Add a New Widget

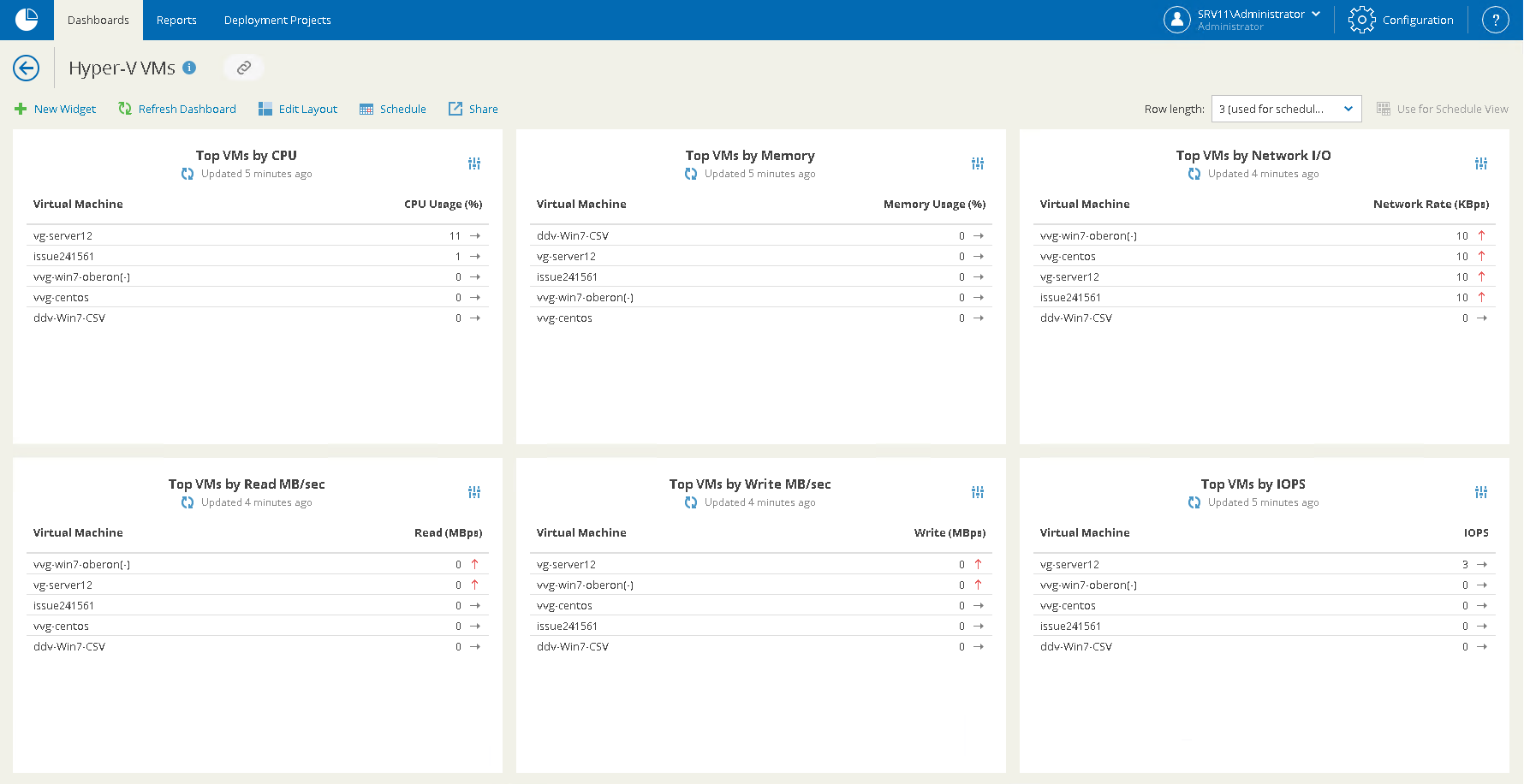[56, 109]
